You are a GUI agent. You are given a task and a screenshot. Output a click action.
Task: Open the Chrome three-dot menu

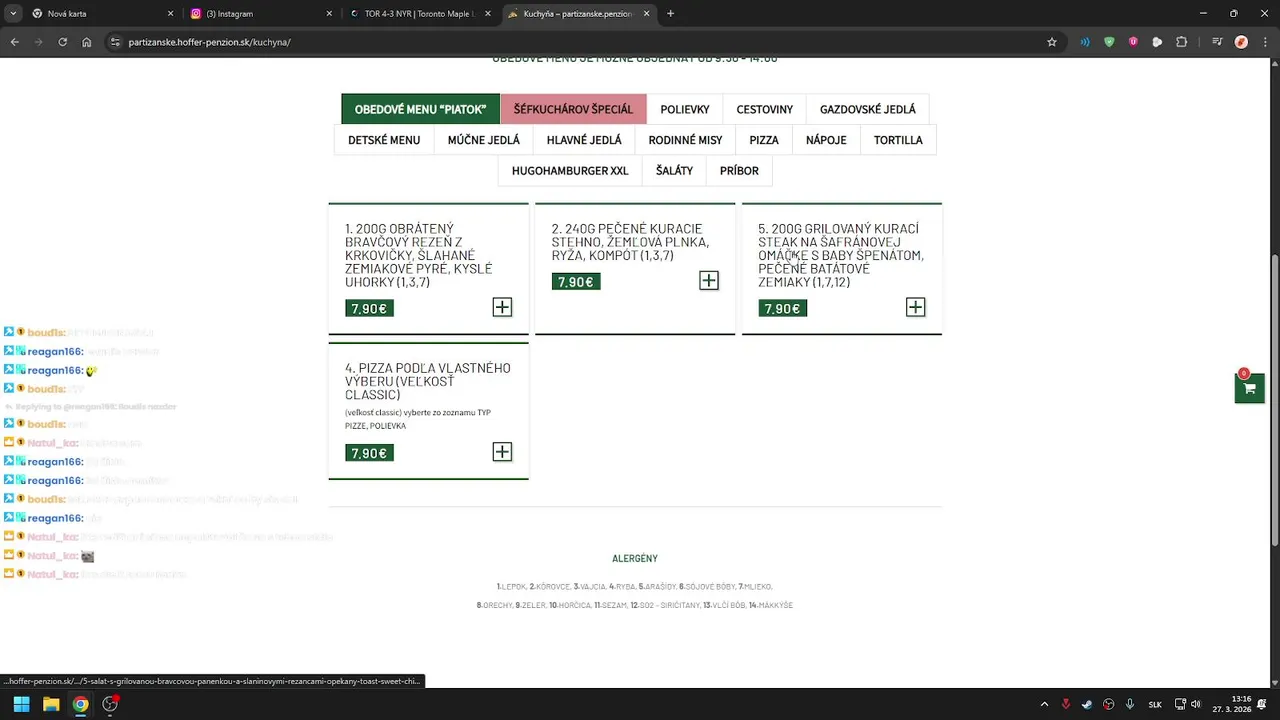[x=1264, y=42]
